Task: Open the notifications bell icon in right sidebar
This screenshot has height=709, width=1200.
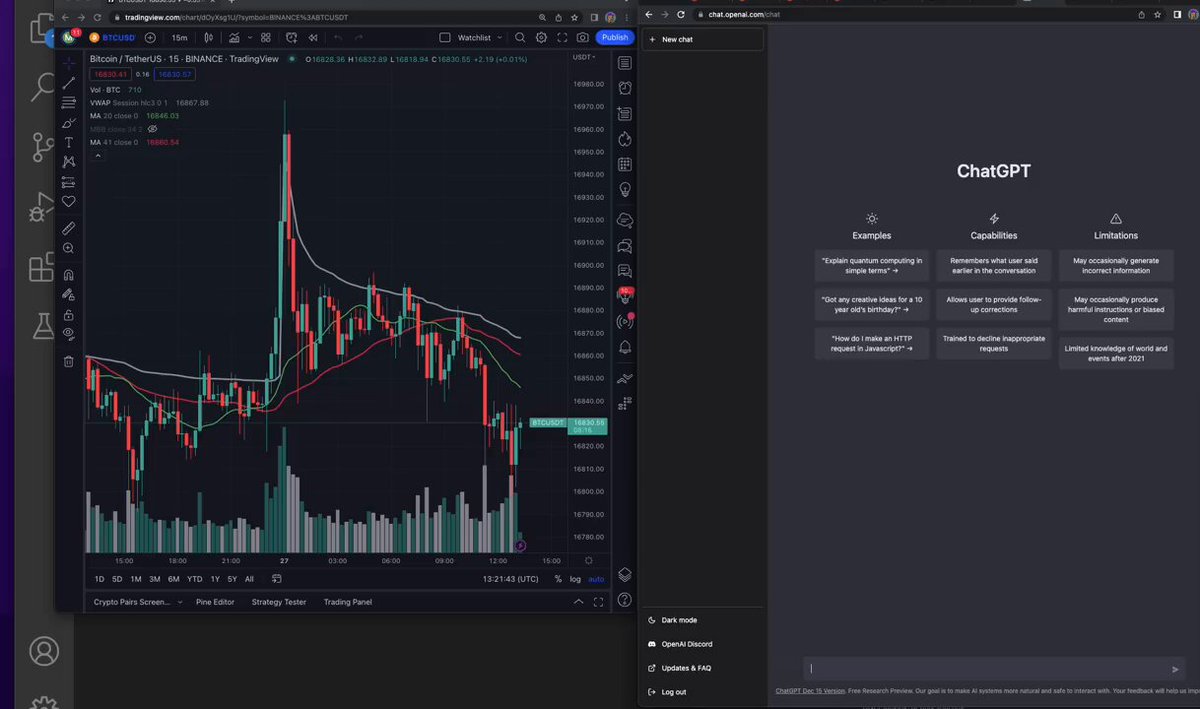Action: click(625, 347)
